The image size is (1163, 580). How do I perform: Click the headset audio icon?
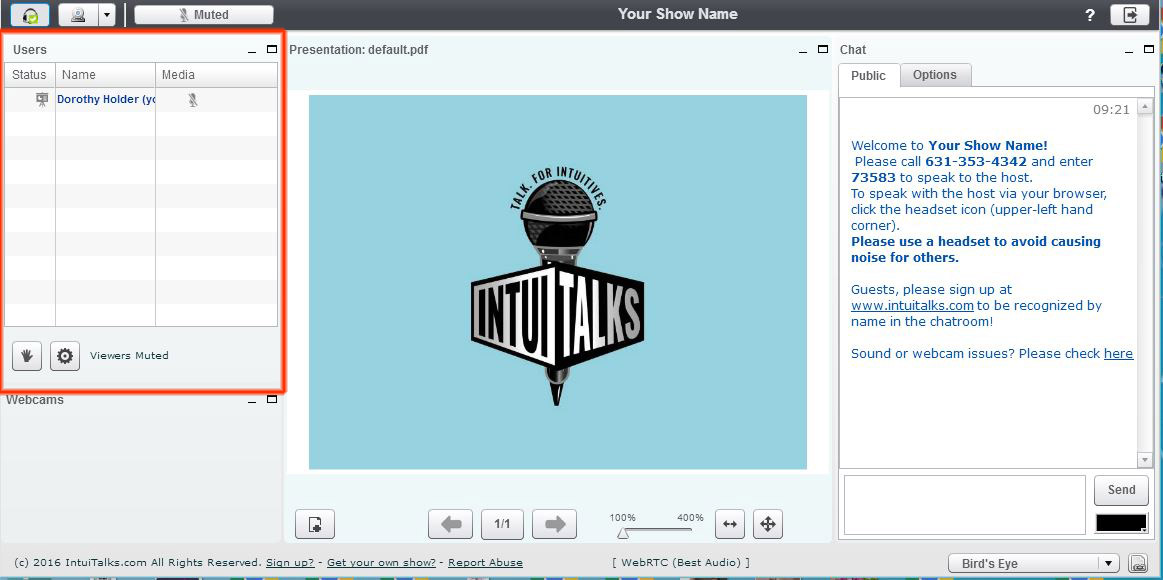(x=30, y=15)
